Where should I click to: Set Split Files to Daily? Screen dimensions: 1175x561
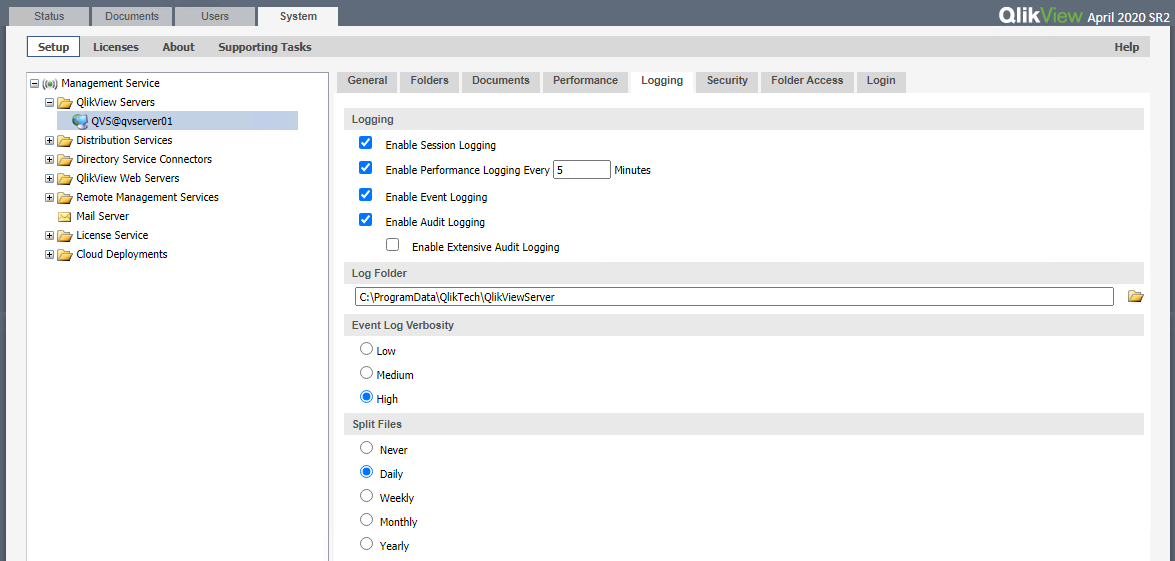(366, 472)
